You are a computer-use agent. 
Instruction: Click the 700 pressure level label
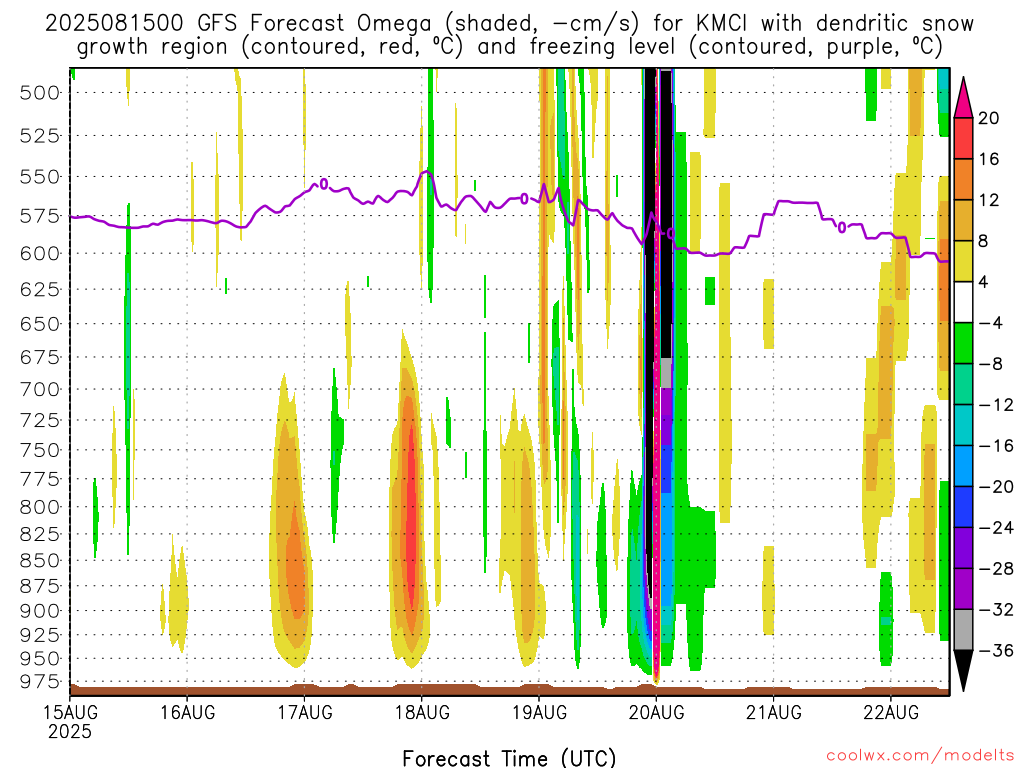click(40, 390)
